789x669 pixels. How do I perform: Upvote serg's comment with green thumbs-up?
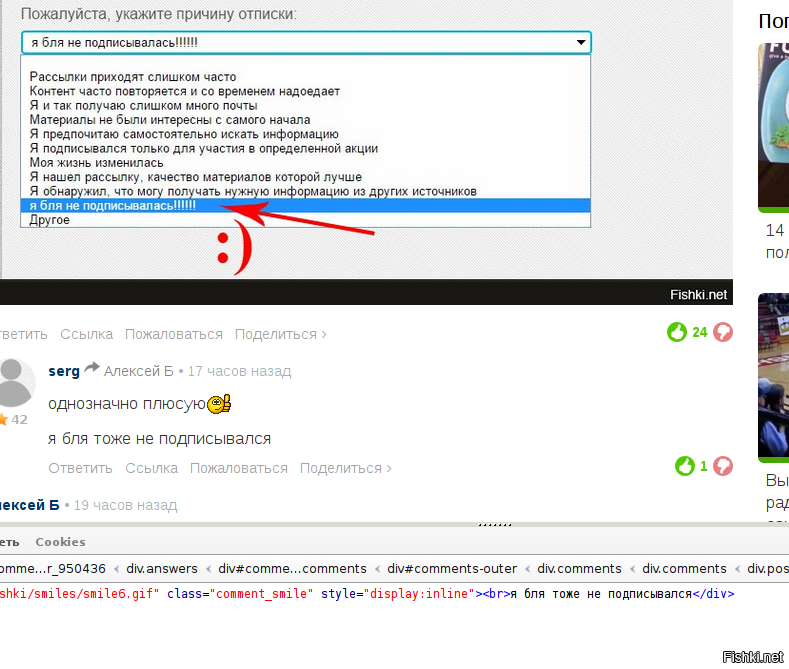[x=685, y=466]
